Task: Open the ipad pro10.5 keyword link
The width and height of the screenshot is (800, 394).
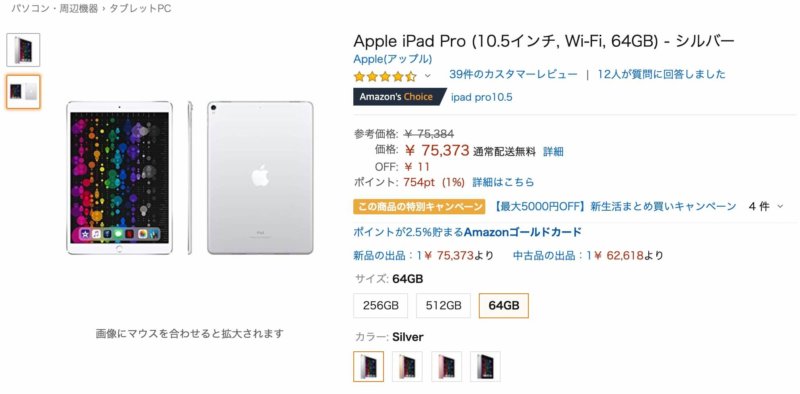Action: pyautogui.click(x=482, y=97)
